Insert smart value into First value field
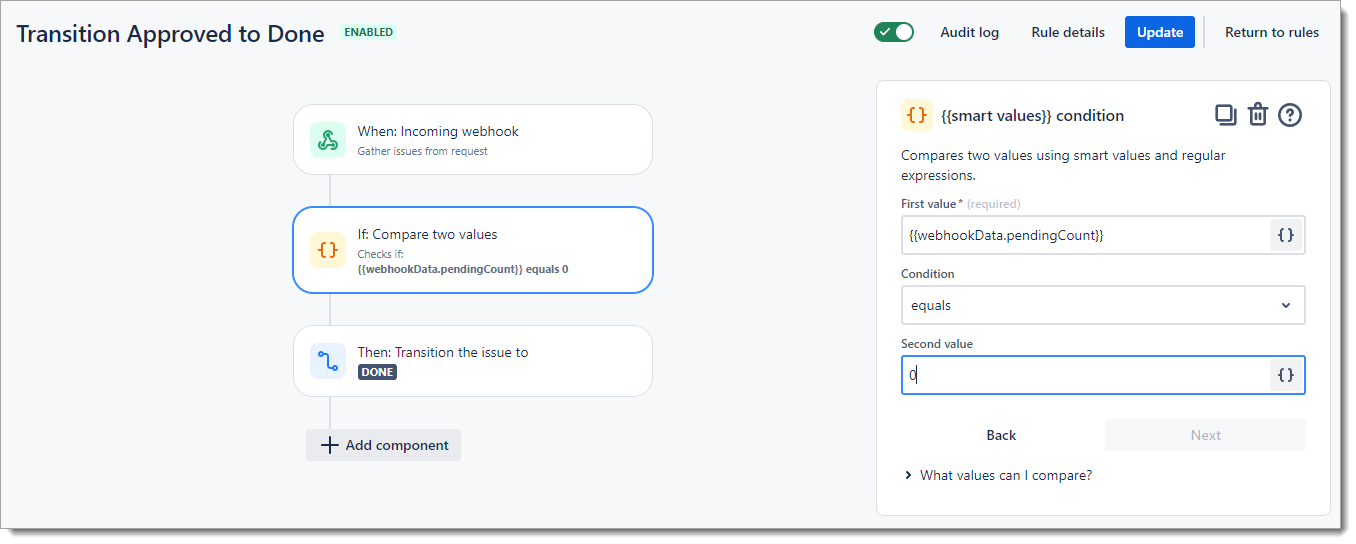Viewport: 1356px width, 544px height. point(1286,235)
